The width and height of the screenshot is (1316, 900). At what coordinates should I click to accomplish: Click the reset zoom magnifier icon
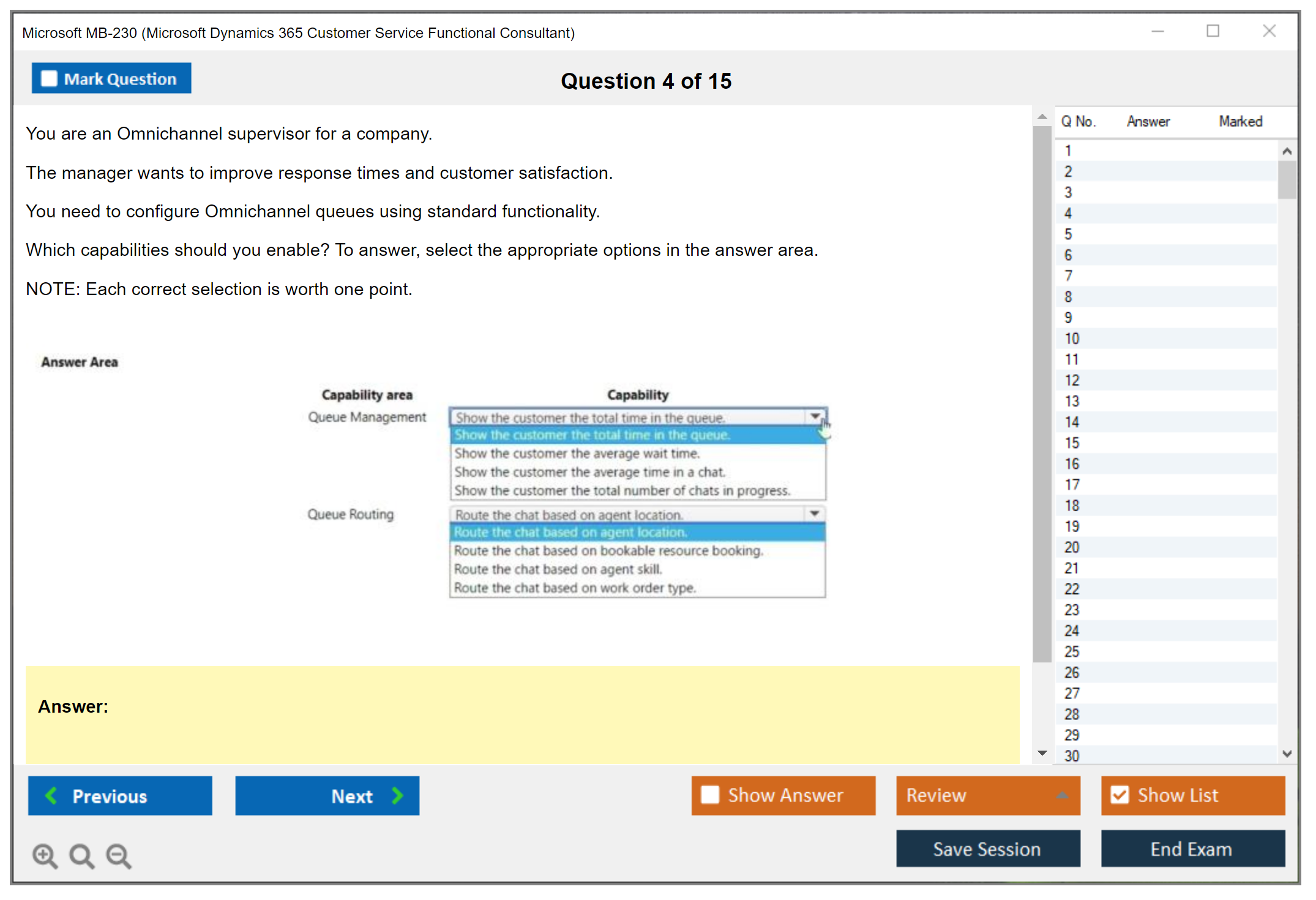pyautogui.click(x=81, y=855)
